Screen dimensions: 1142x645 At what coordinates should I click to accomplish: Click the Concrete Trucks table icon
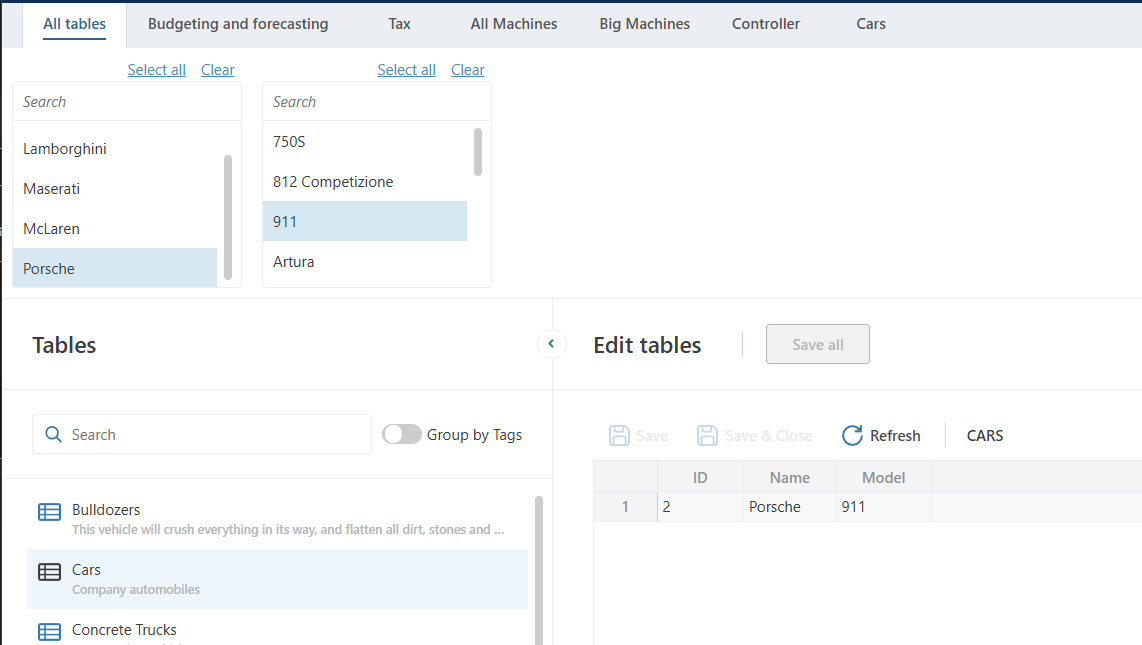click(49, 632)
